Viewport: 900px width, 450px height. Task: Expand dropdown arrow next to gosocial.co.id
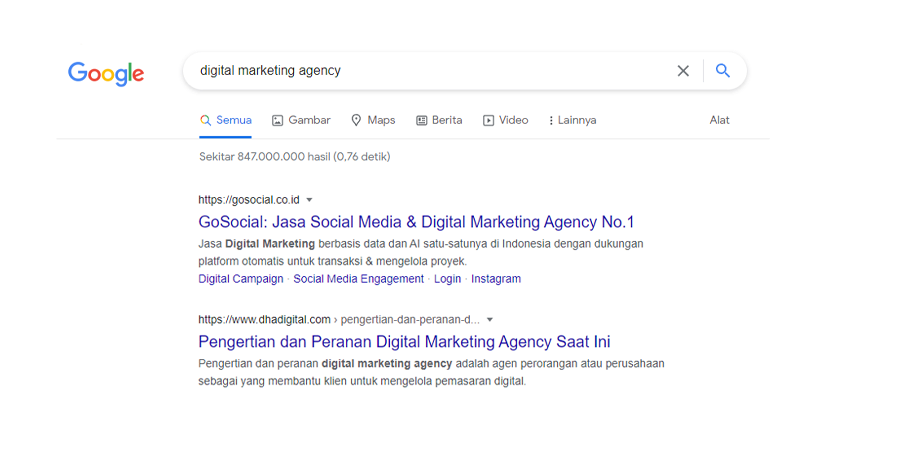[310, 200]
